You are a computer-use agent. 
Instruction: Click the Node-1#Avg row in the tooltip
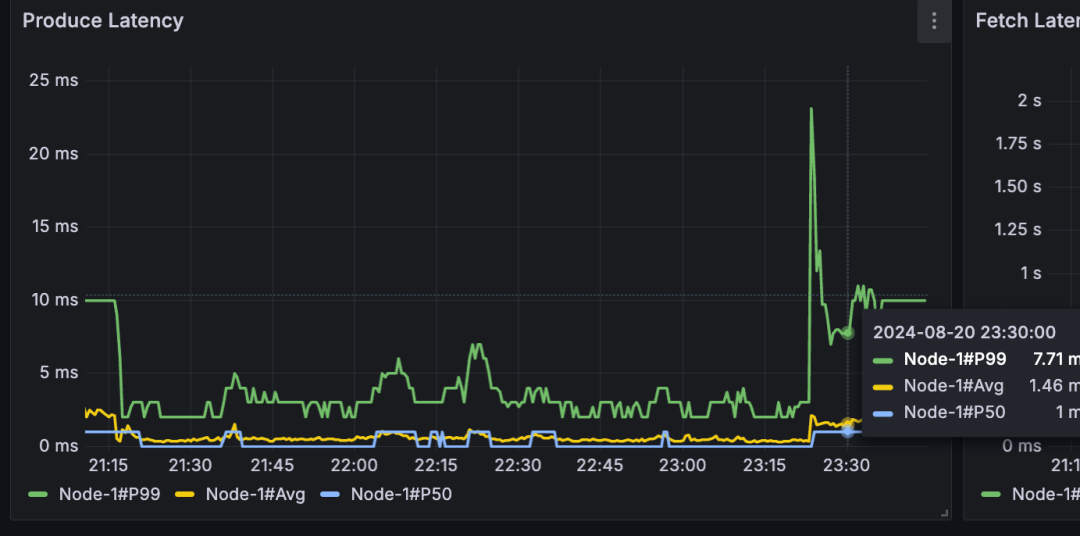click(976, 386)
